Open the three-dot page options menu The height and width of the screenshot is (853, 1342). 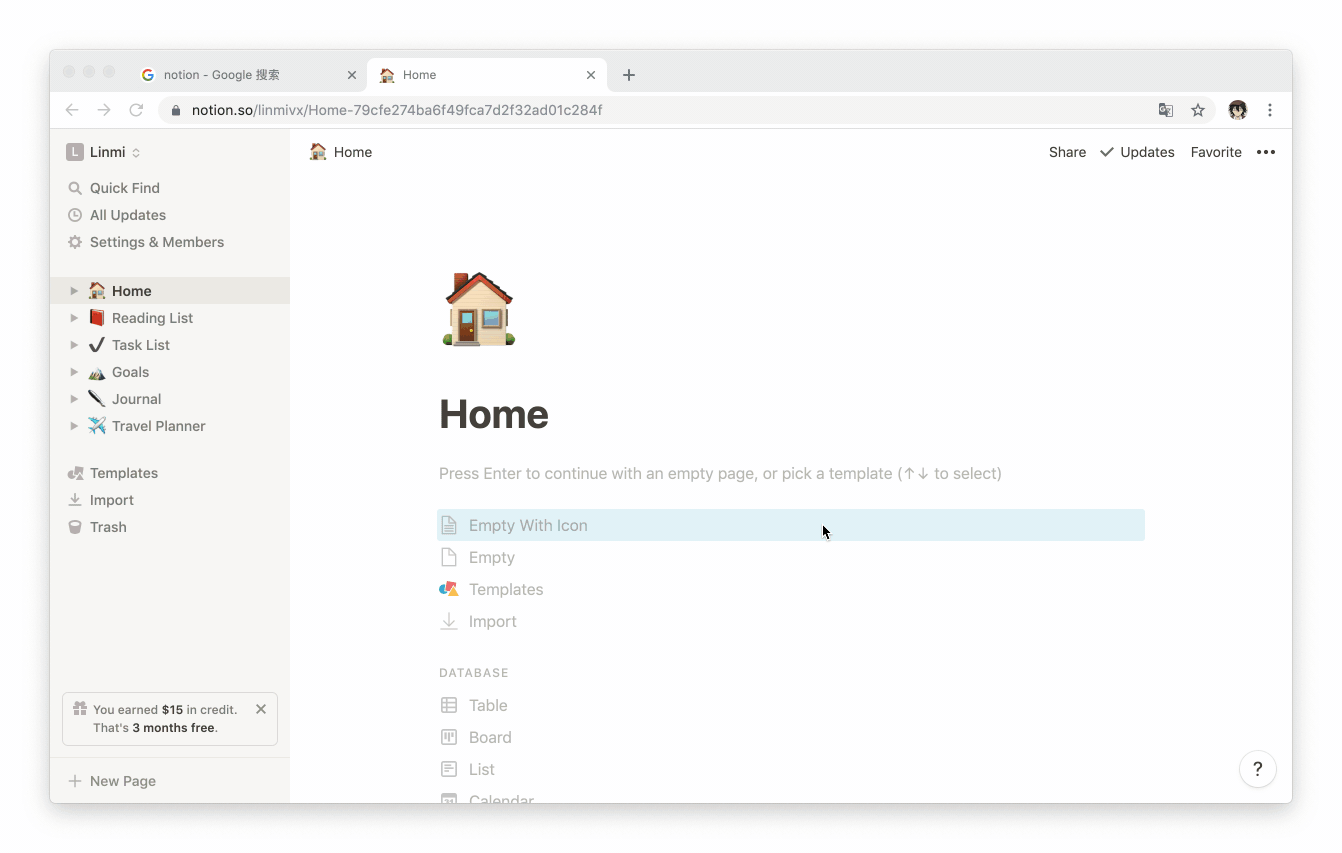[1266, 152]
